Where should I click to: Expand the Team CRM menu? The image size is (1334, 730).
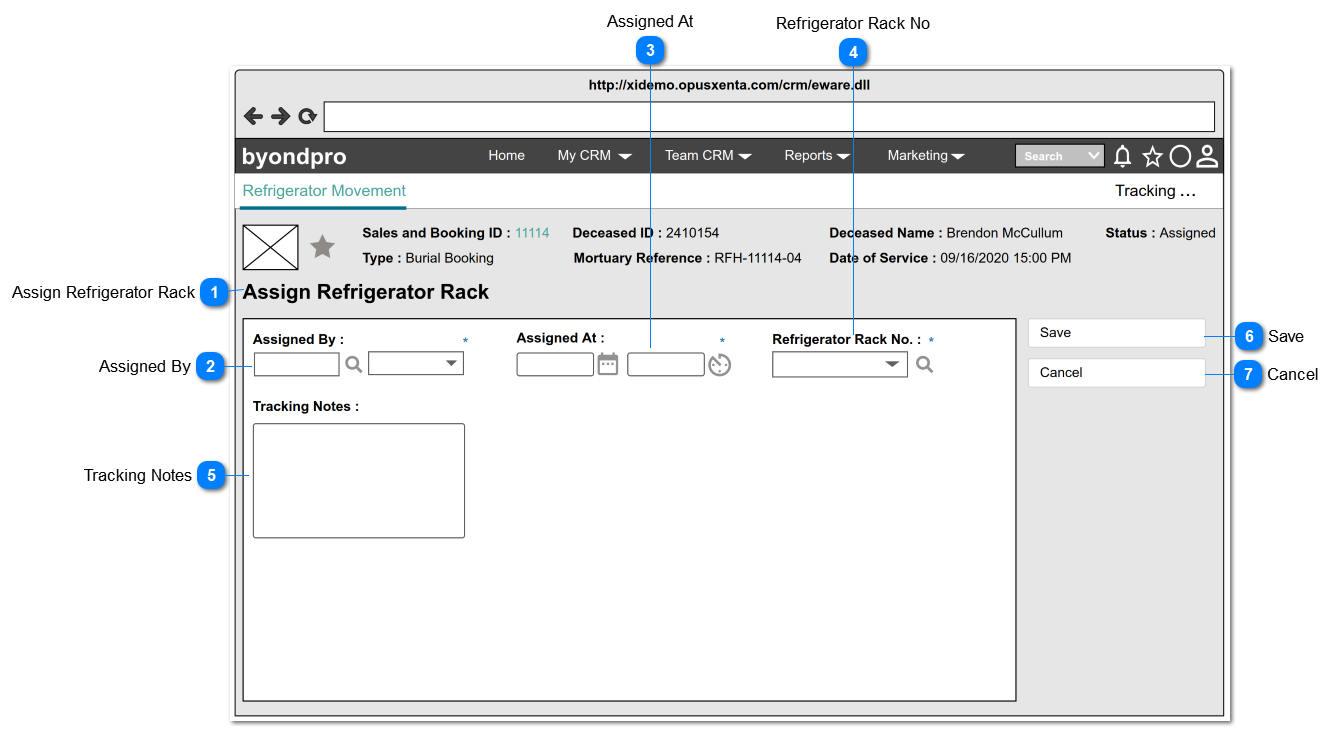[x=708, y=156]
